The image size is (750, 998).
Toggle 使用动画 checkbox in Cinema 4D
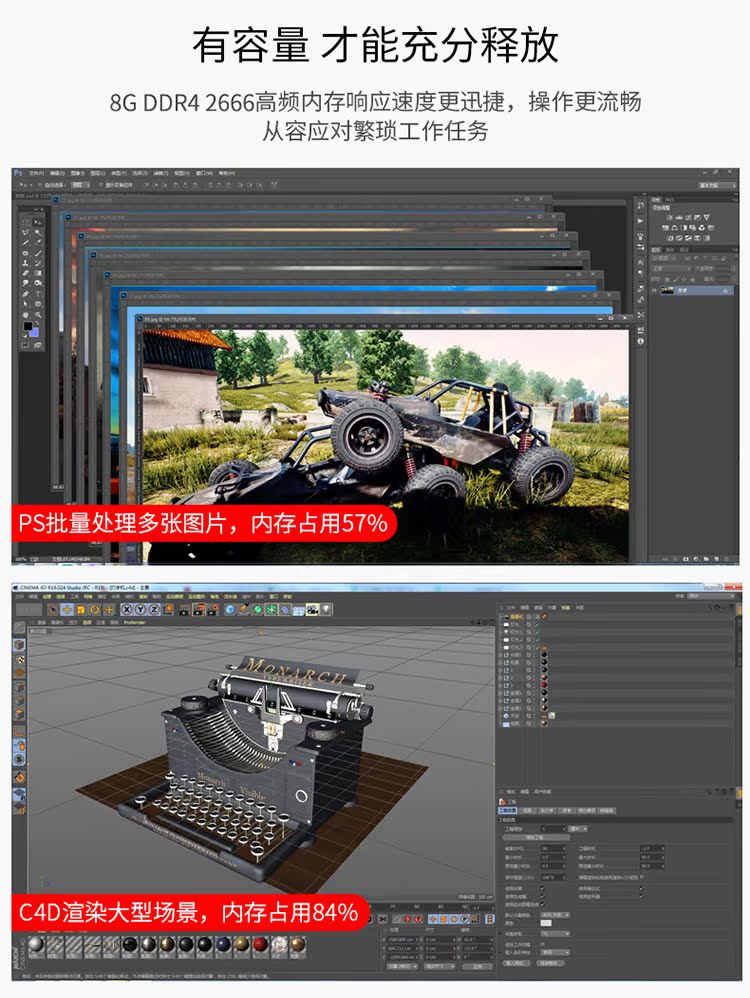[x=542, y=889]
